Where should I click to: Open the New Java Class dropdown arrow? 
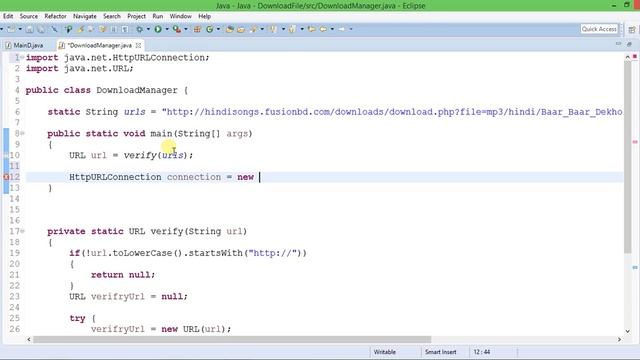(x=218, y=29)
